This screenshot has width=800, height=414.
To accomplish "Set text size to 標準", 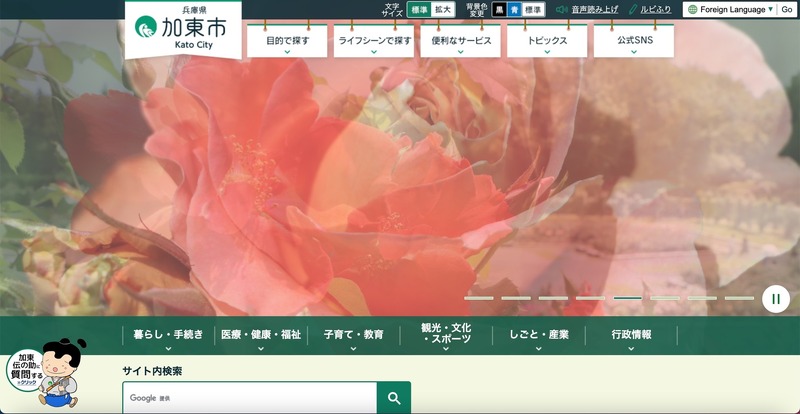I will (x=419, y=9).
